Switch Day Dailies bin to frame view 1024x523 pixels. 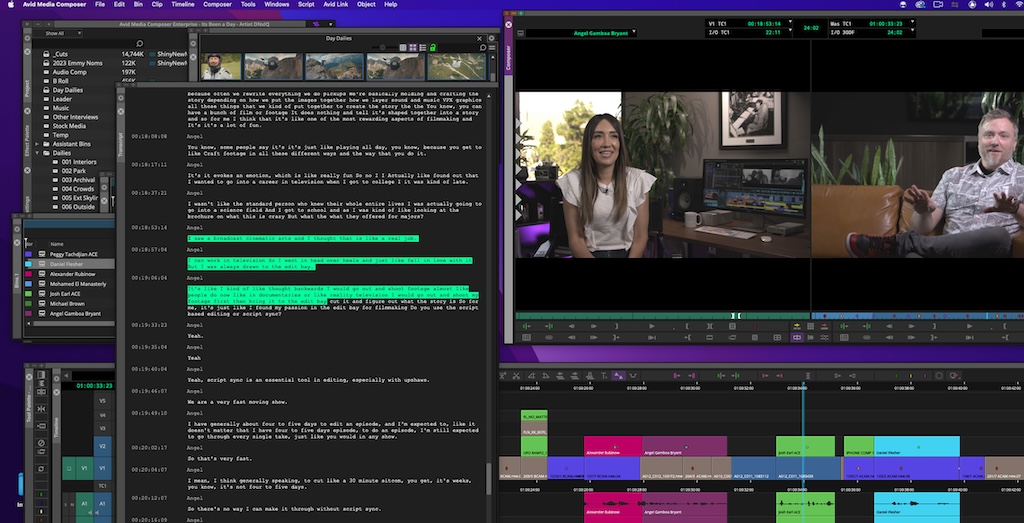413,48
